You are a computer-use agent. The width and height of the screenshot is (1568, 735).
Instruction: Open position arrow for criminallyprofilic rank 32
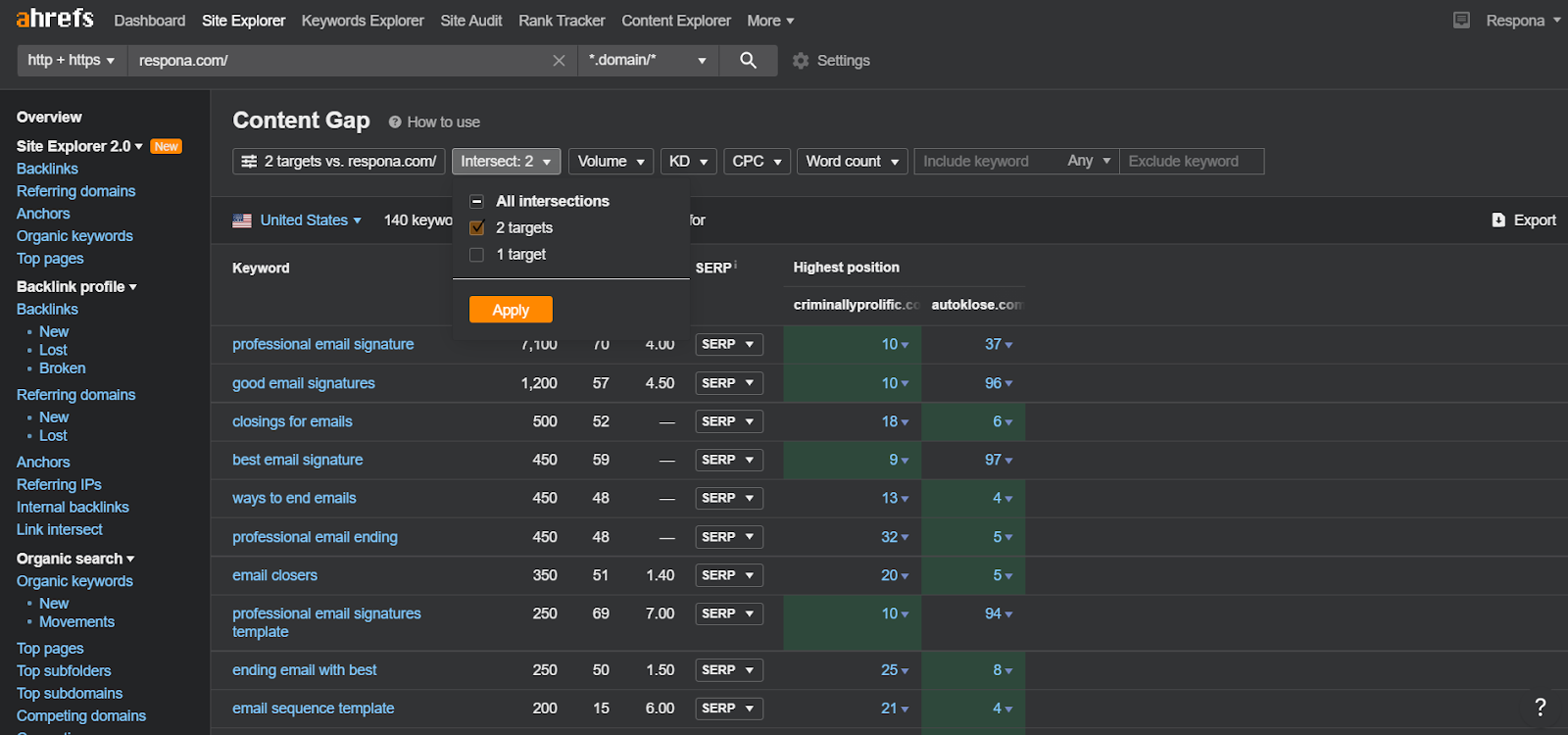pos(905,538)
